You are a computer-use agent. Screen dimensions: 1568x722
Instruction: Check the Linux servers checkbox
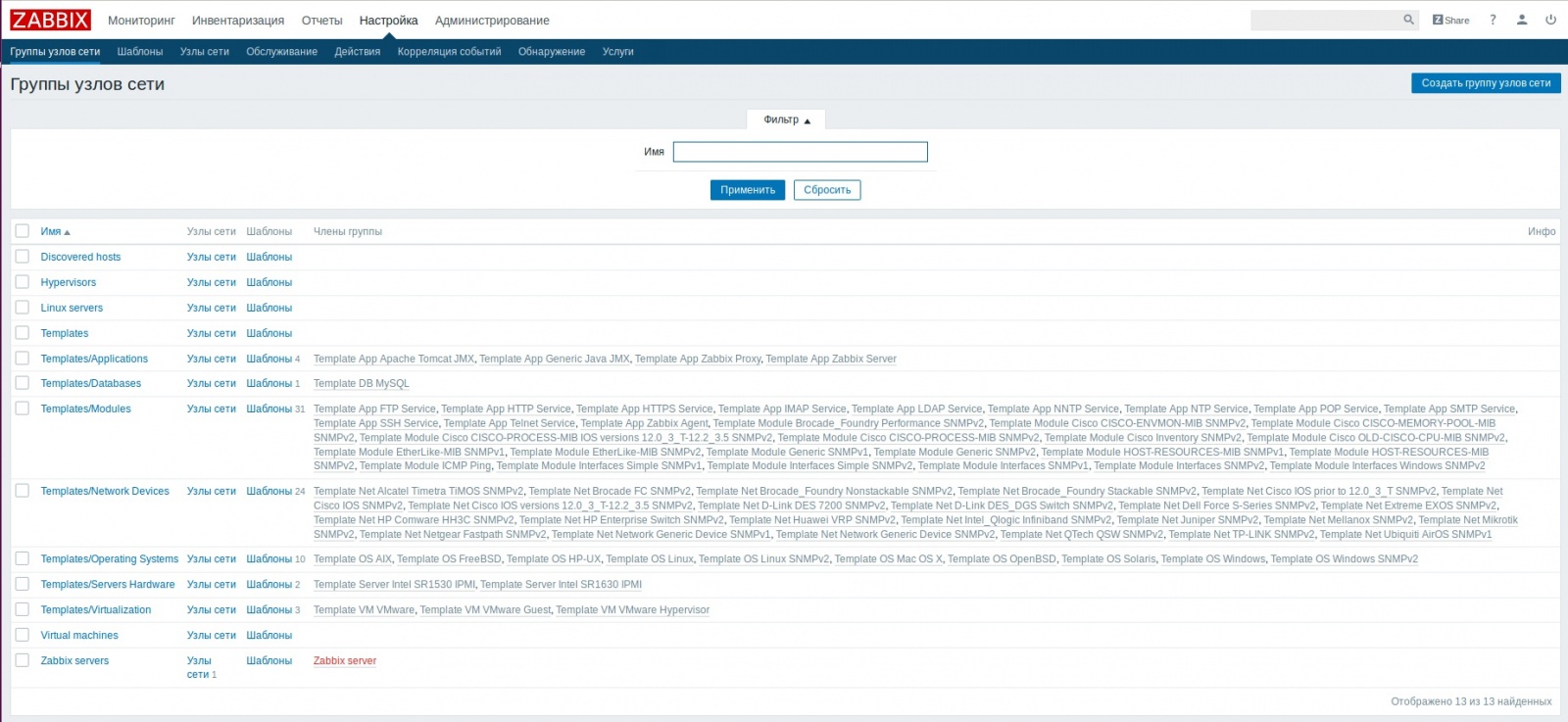tap(23, 308)
